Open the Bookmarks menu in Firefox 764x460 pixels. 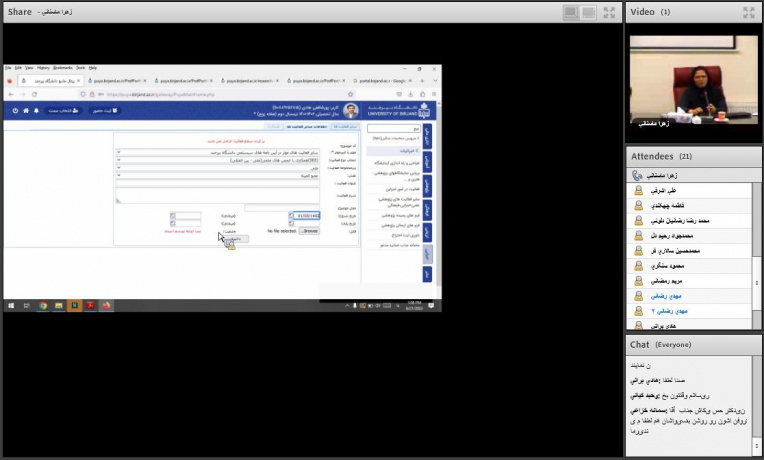tap(61, 68)
